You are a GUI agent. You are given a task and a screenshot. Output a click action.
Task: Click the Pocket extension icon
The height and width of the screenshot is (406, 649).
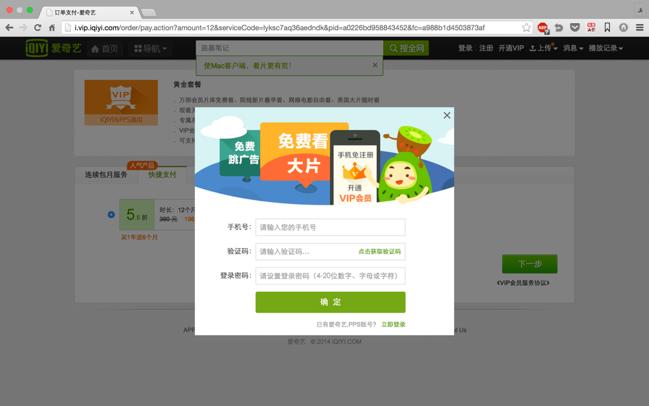[574, 28]
